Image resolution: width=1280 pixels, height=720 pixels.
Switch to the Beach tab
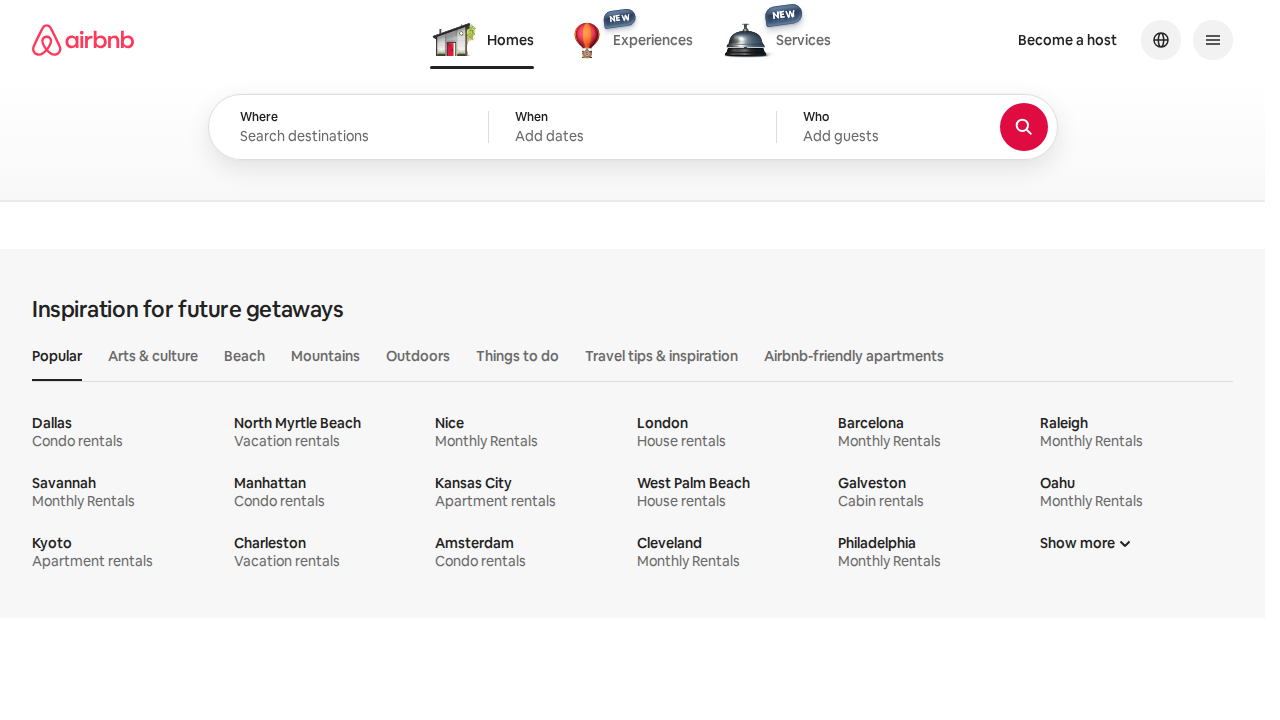click(x=244, y=356)
